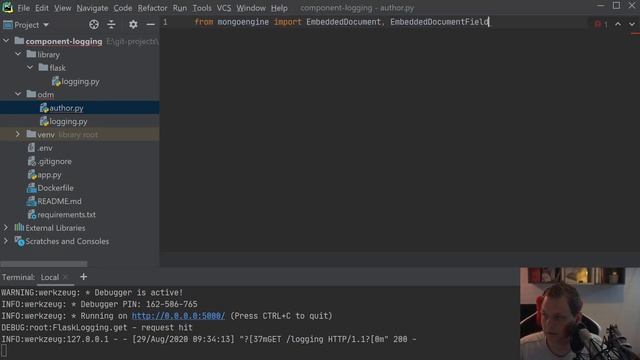Open the Help menu
The width and height of the screenshot is (640, 360).
pyautogui.click(x=279, y=8)
